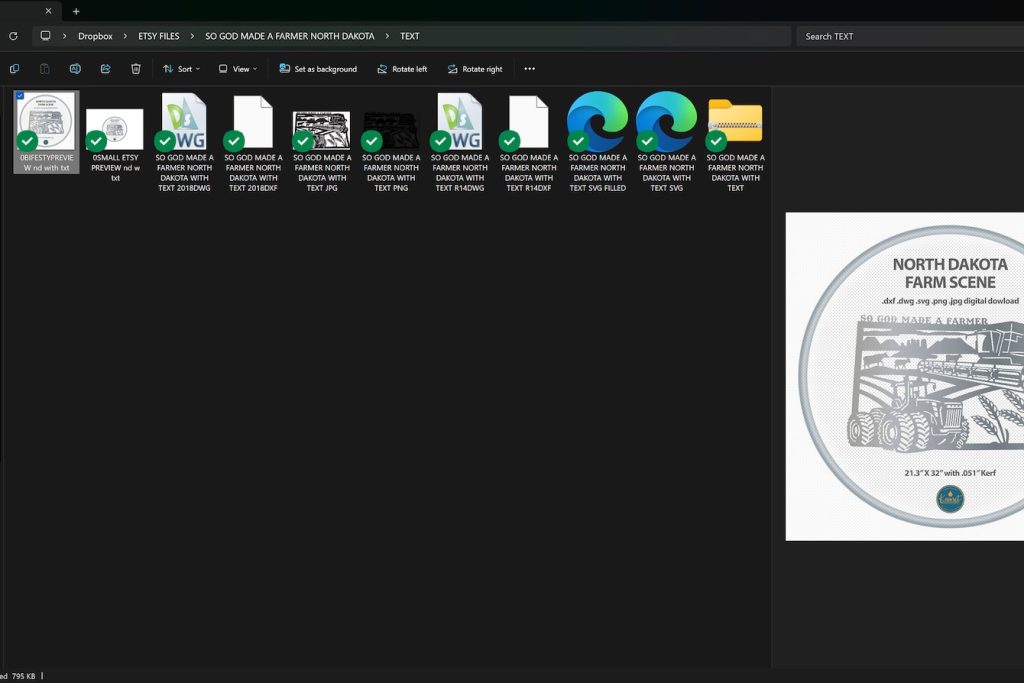Select the SVG FILLED Edge file

point(597,122)
